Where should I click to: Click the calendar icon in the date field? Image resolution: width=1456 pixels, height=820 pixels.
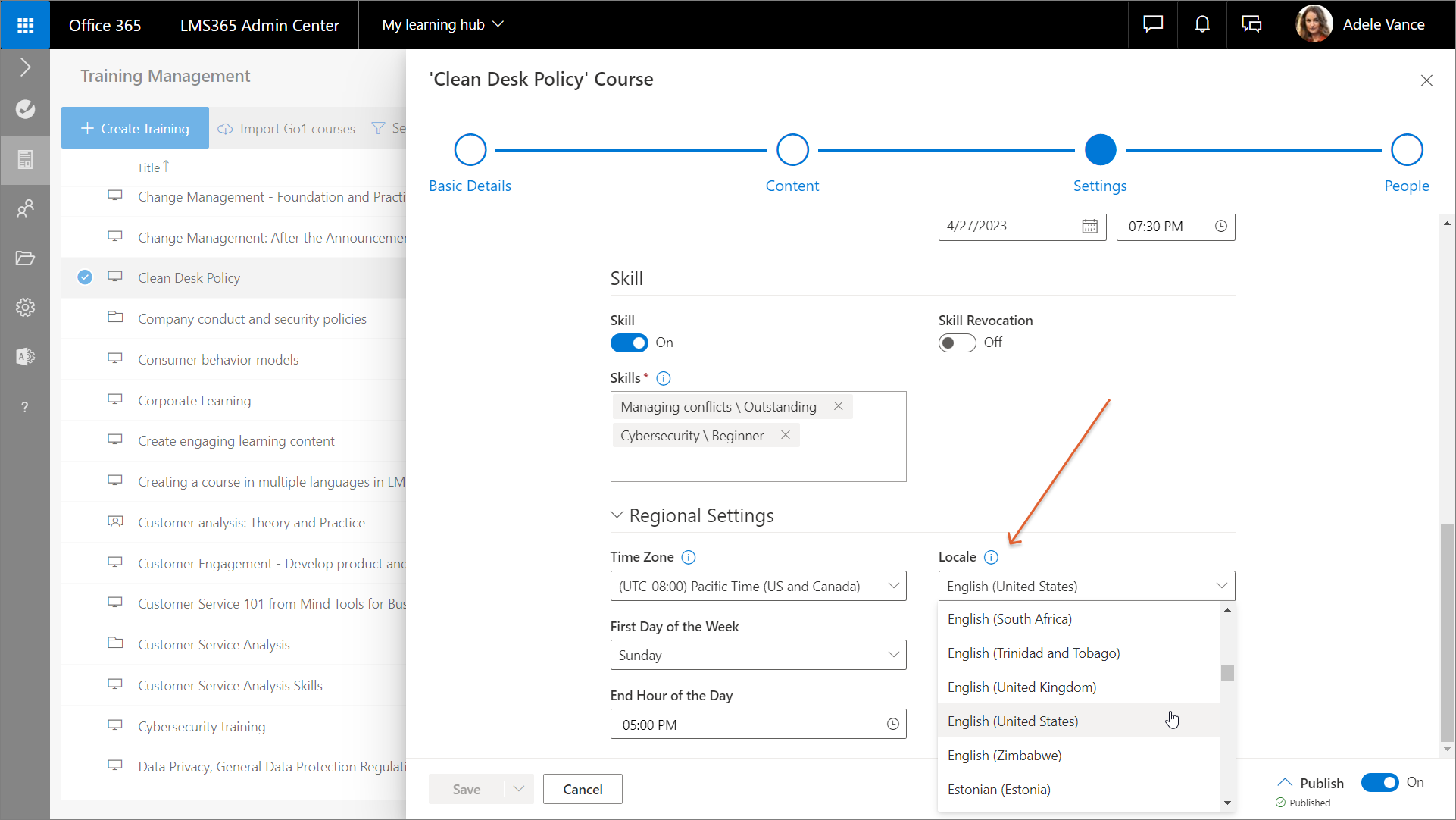[1089, 226]
